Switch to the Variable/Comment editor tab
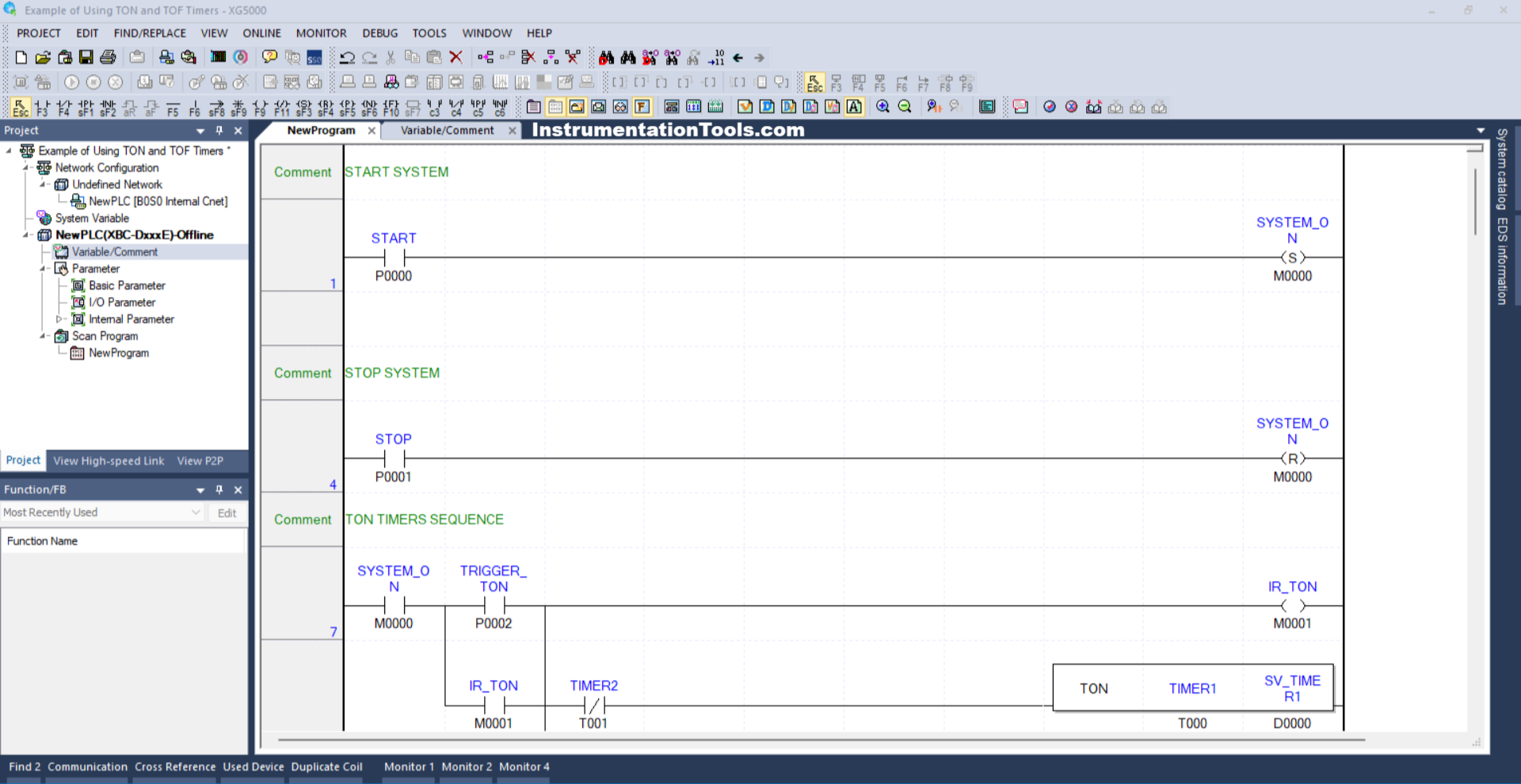 [x=448, y=131]
